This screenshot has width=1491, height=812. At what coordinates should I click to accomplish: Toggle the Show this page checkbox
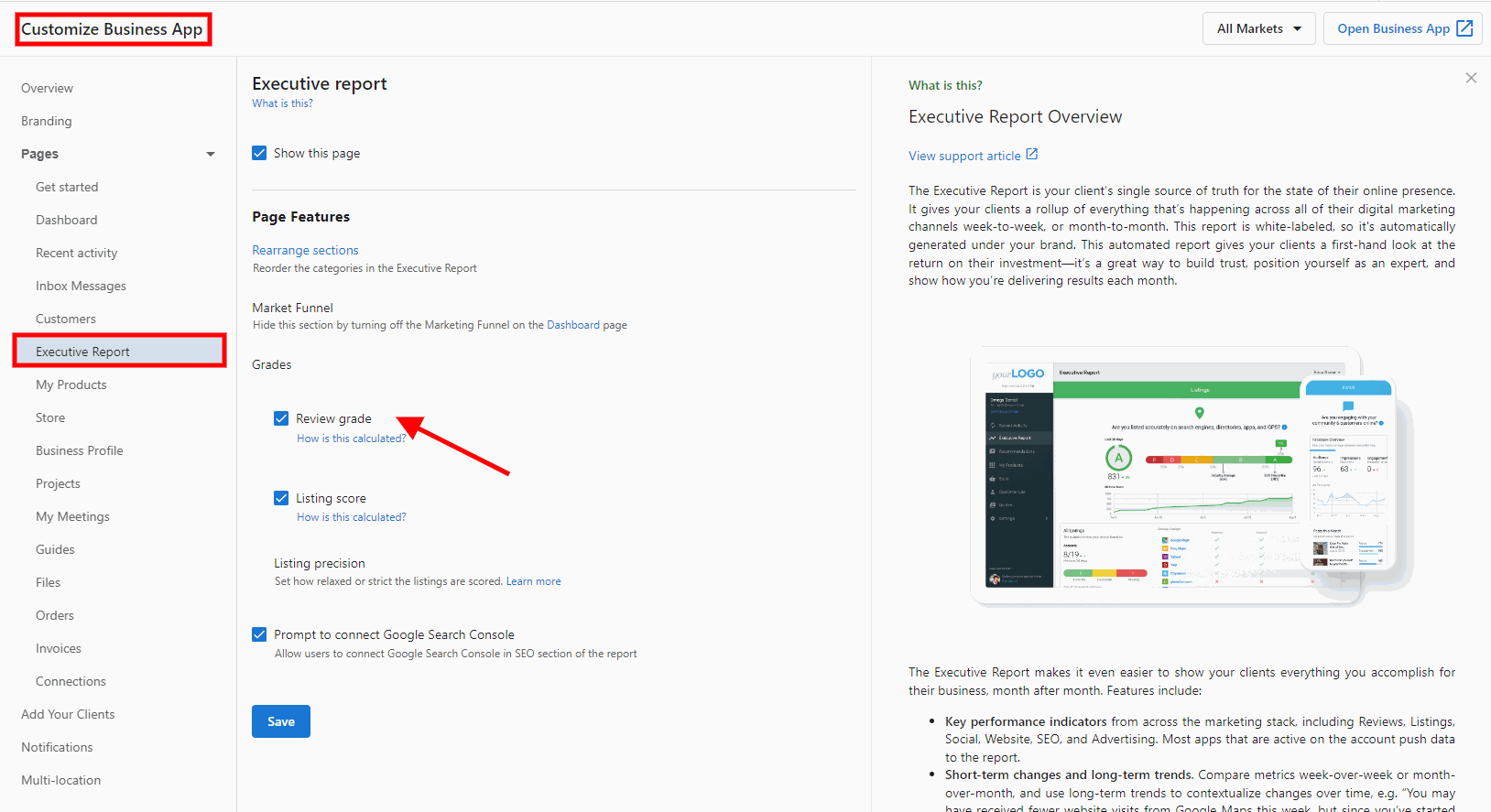click(x=259, y=153)
